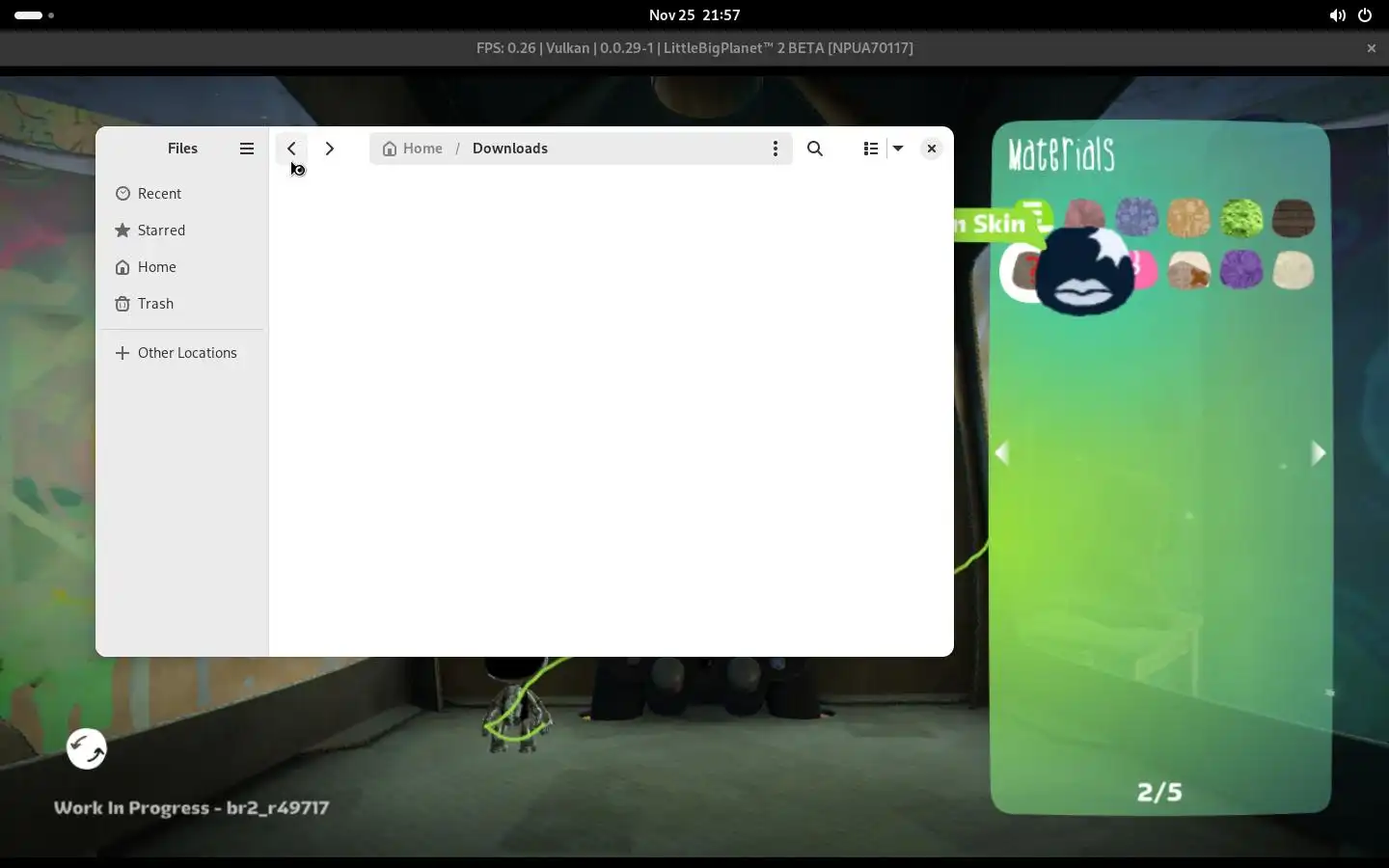Click the circular sync icon in game

click(87, 748)
